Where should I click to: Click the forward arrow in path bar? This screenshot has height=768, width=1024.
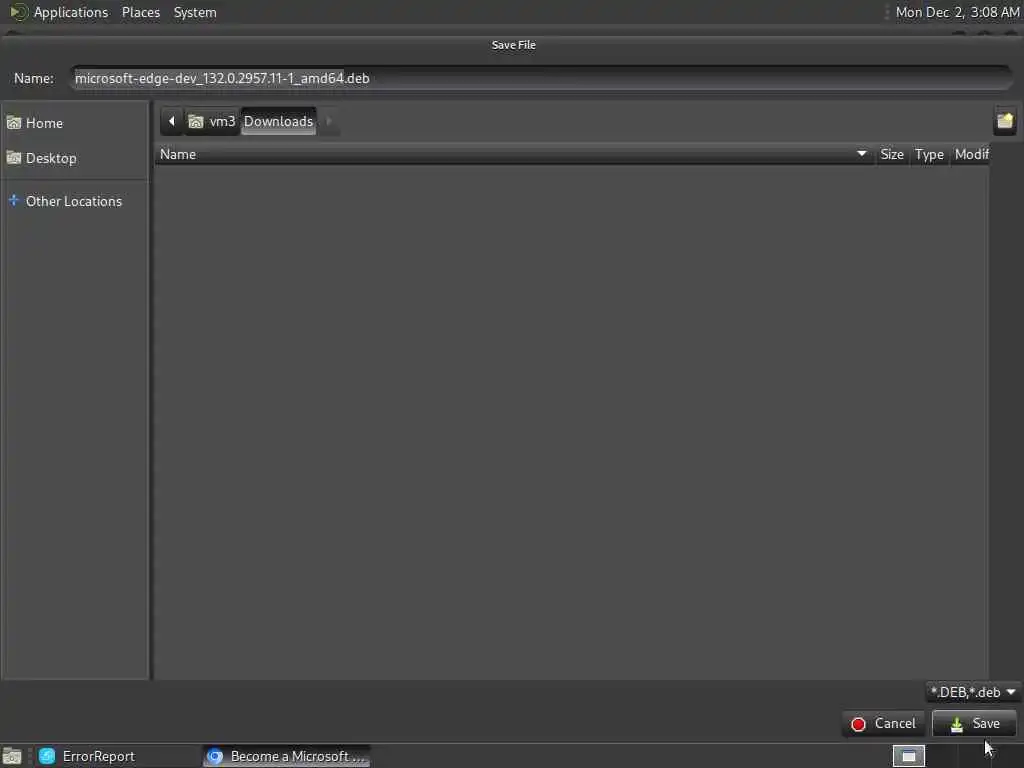[x=328, y=121]
